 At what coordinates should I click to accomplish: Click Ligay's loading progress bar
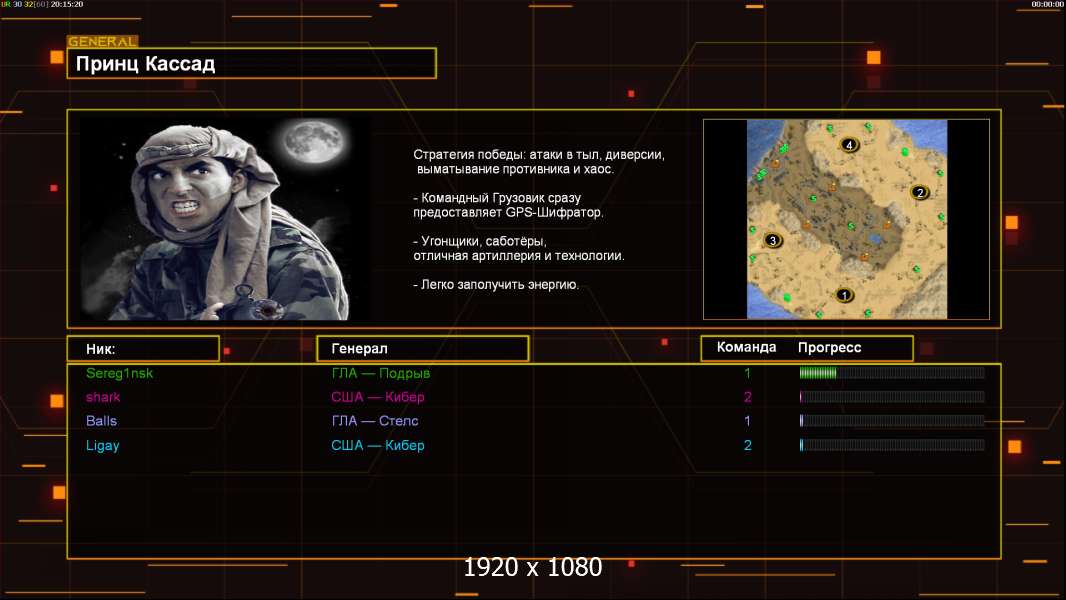[892, 445]
